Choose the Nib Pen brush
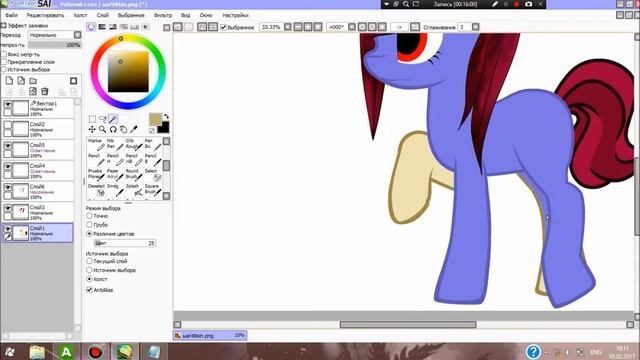The height and width of the screenshot is (360, 640). [x=115, y=144]
